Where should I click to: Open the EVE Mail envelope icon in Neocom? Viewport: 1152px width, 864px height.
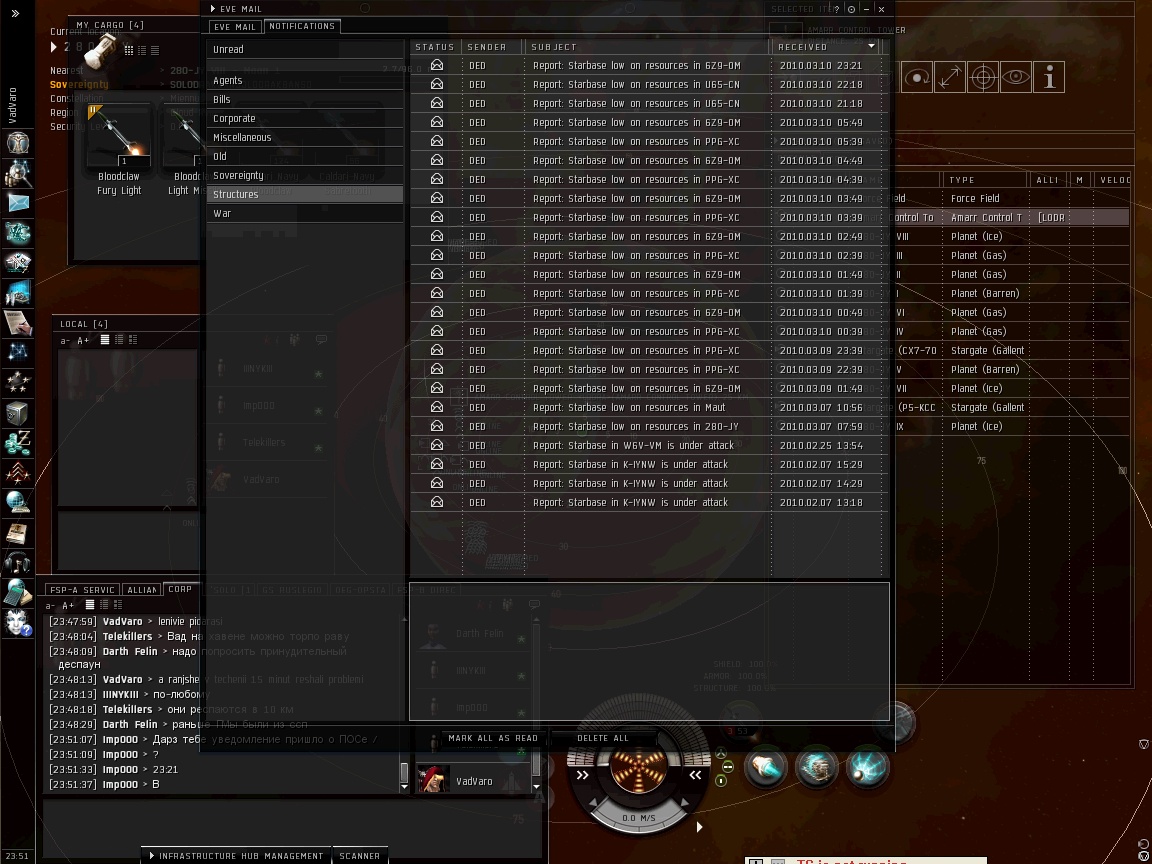click(x=18, y=204)
